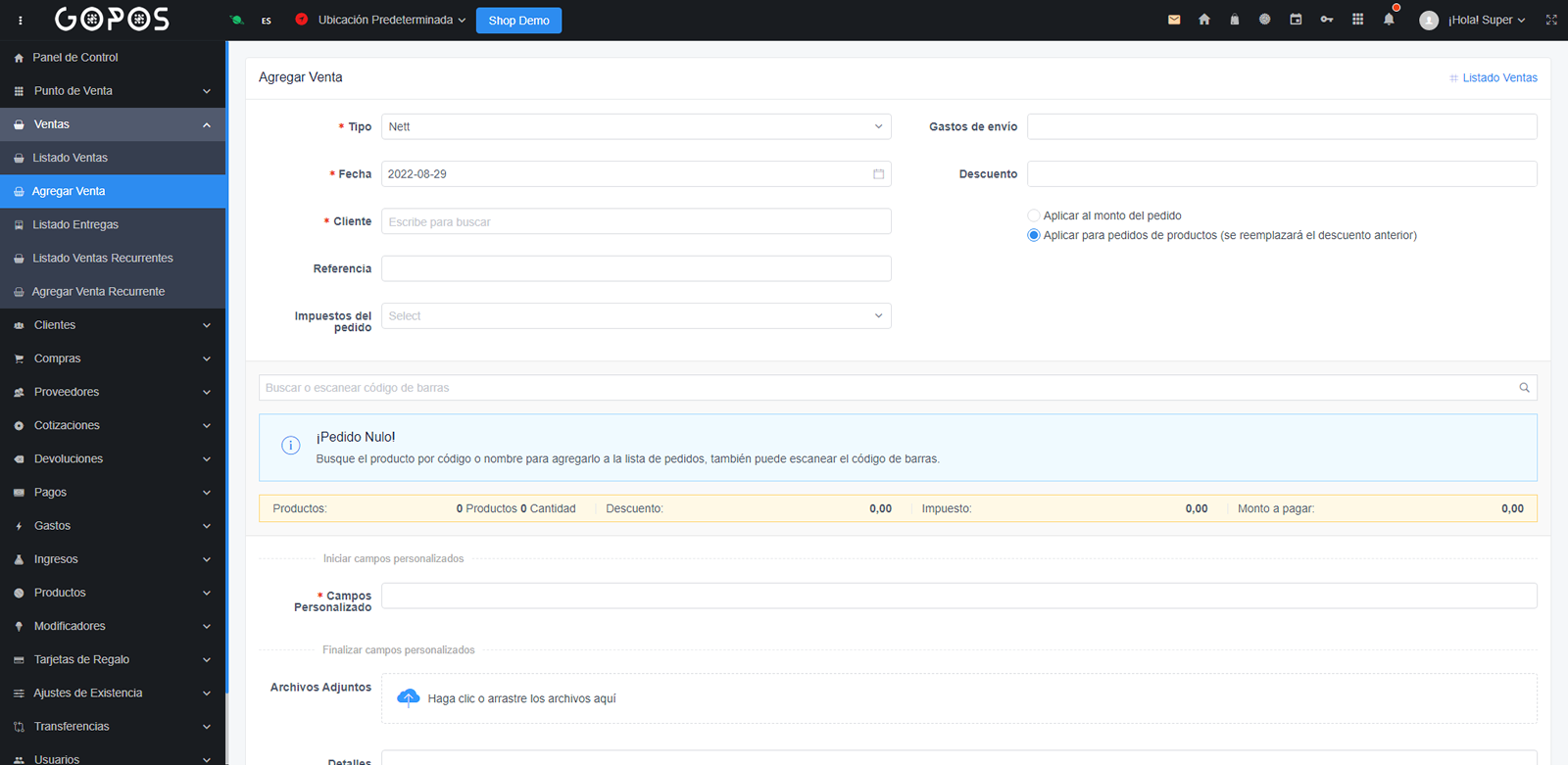Image resolution: width=1568 pixels, height=765 pixels.
Task: Open the Tipo dropdown showing Nett
Action: [x=635, y=126]
